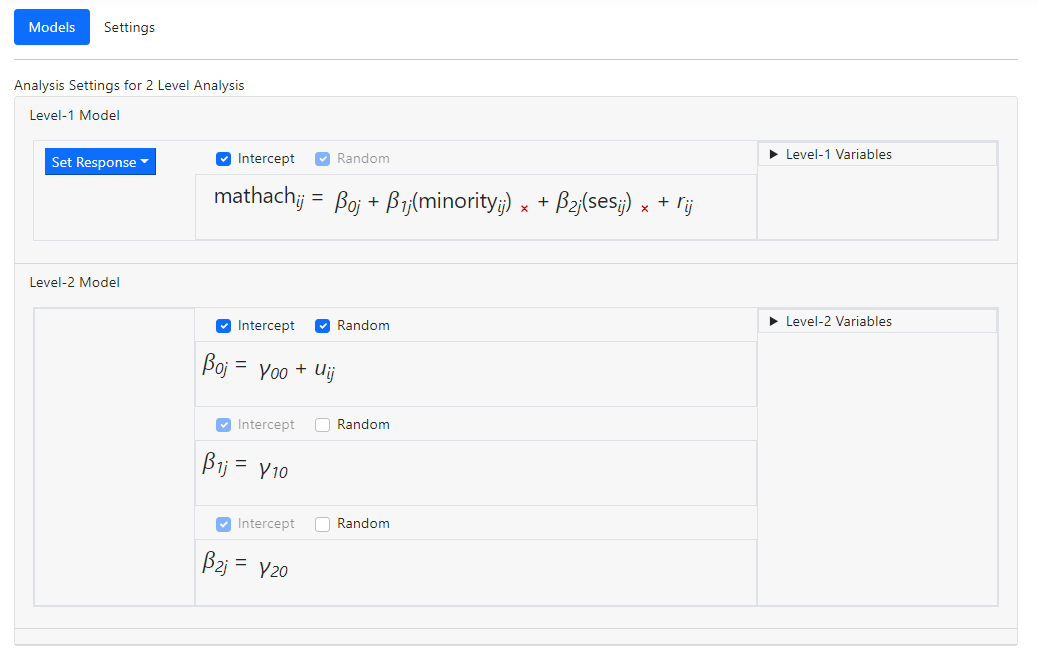Click the γ10 coefficient in β1j equation
The width and height of the screenshot is (1038, 656).
tap(273, 469)
